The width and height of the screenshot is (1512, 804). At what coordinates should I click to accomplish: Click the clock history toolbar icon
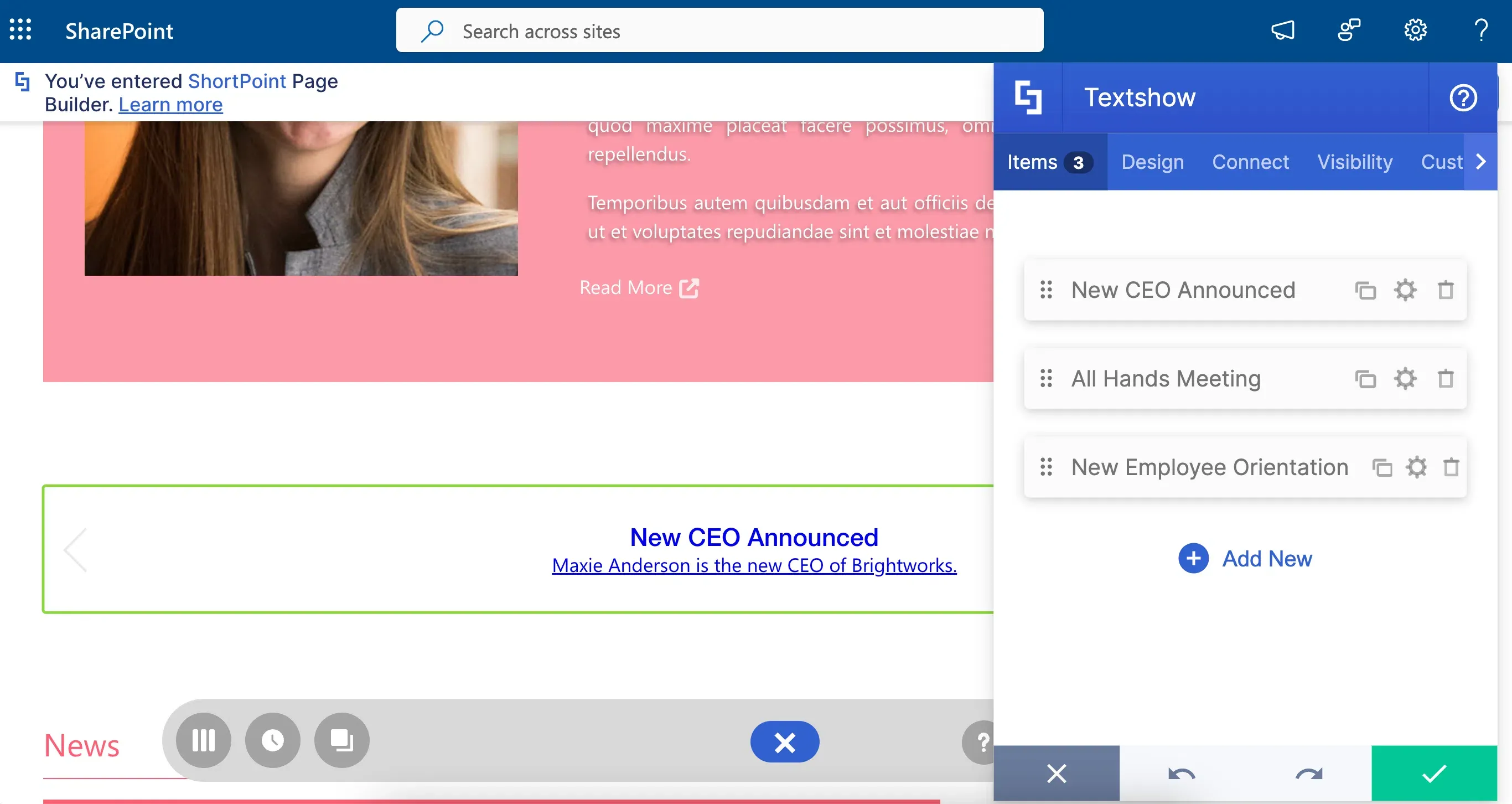click(272, 740)
